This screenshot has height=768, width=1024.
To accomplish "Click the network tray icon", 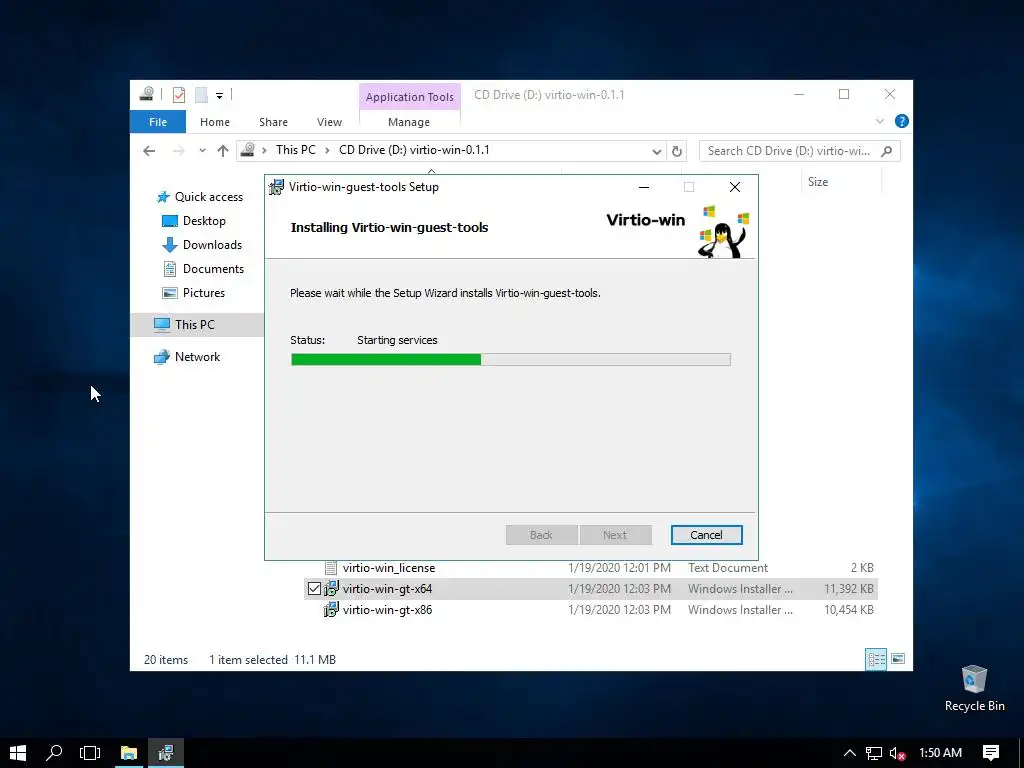I will [873, 753].
